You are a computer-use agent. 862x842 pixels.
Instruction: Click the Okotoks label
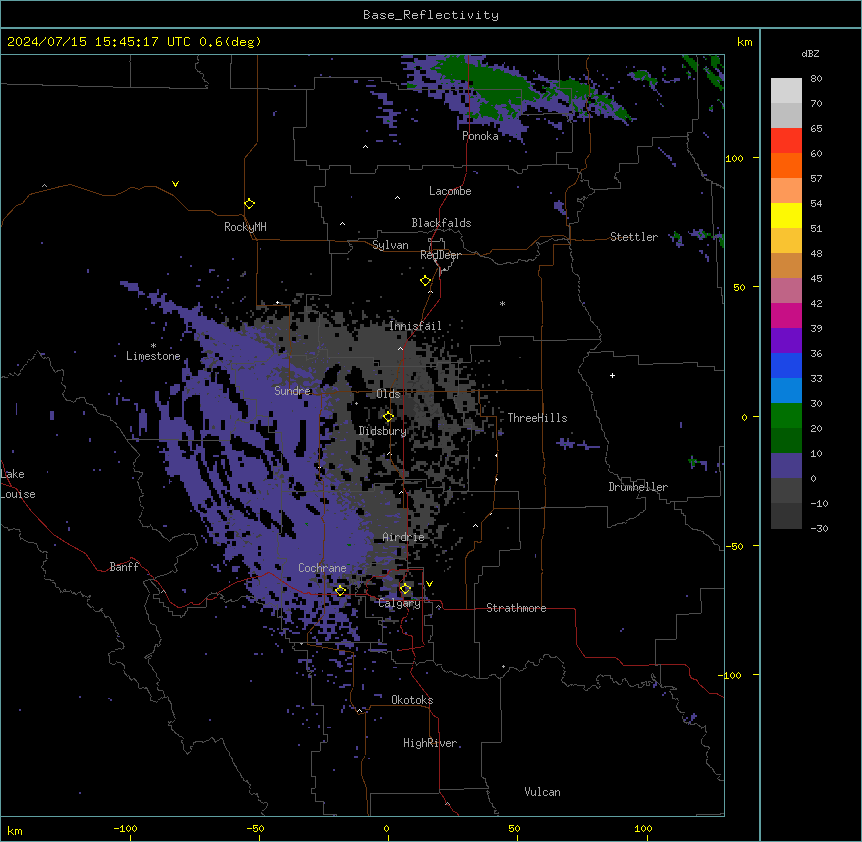(x=412, y=700)
